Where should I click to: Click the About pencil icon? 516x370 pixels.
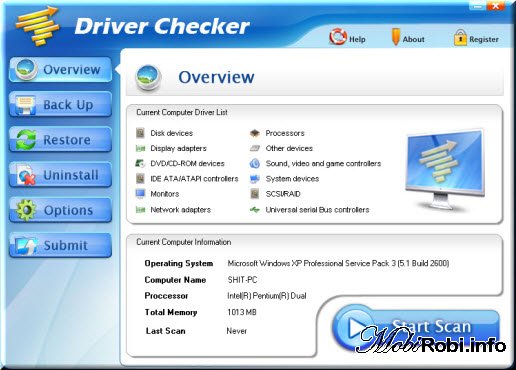pos(395,37)
